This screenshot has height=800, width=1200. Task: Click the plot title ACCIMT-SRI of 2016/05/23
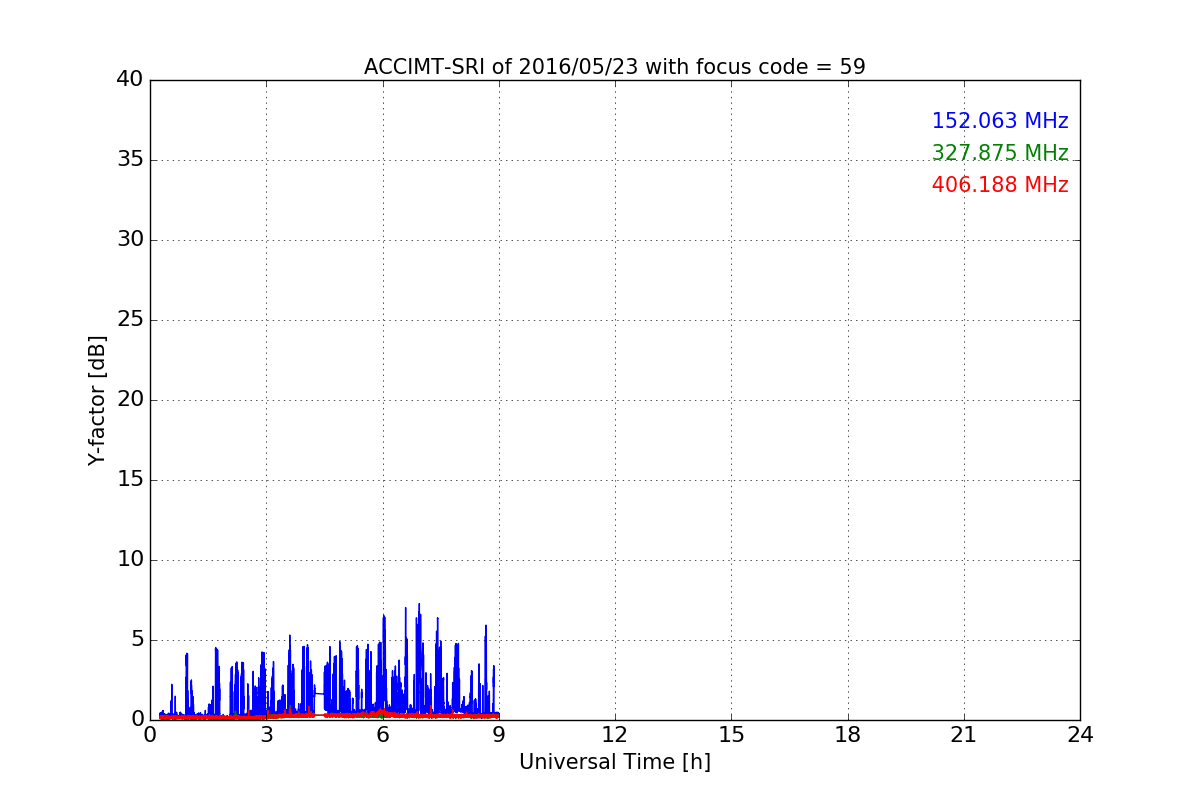pyautogui.click(x=614, y=67)
